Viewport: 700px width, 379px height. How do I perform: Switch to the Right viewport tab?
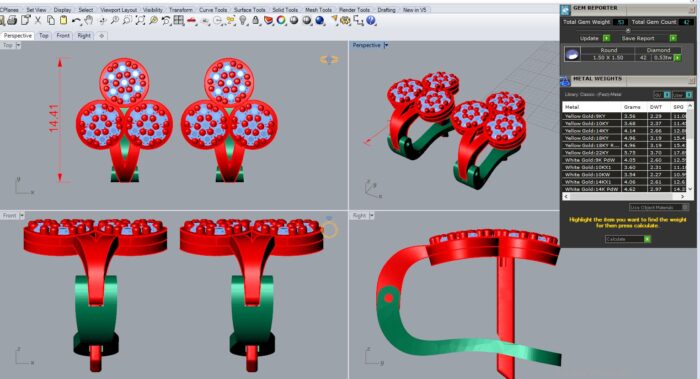(x=84, y=35)
